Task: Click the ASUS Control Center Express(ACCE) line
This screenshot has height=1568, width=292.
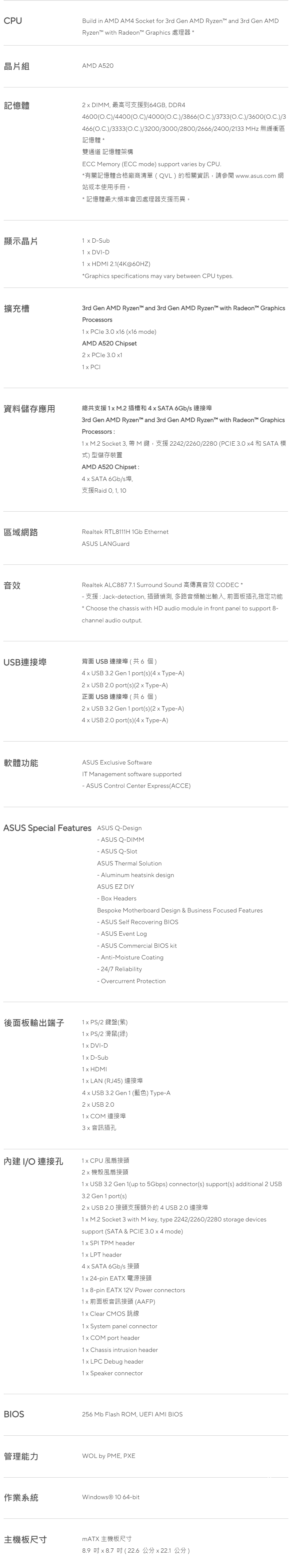Action: [x=136, y=786]
